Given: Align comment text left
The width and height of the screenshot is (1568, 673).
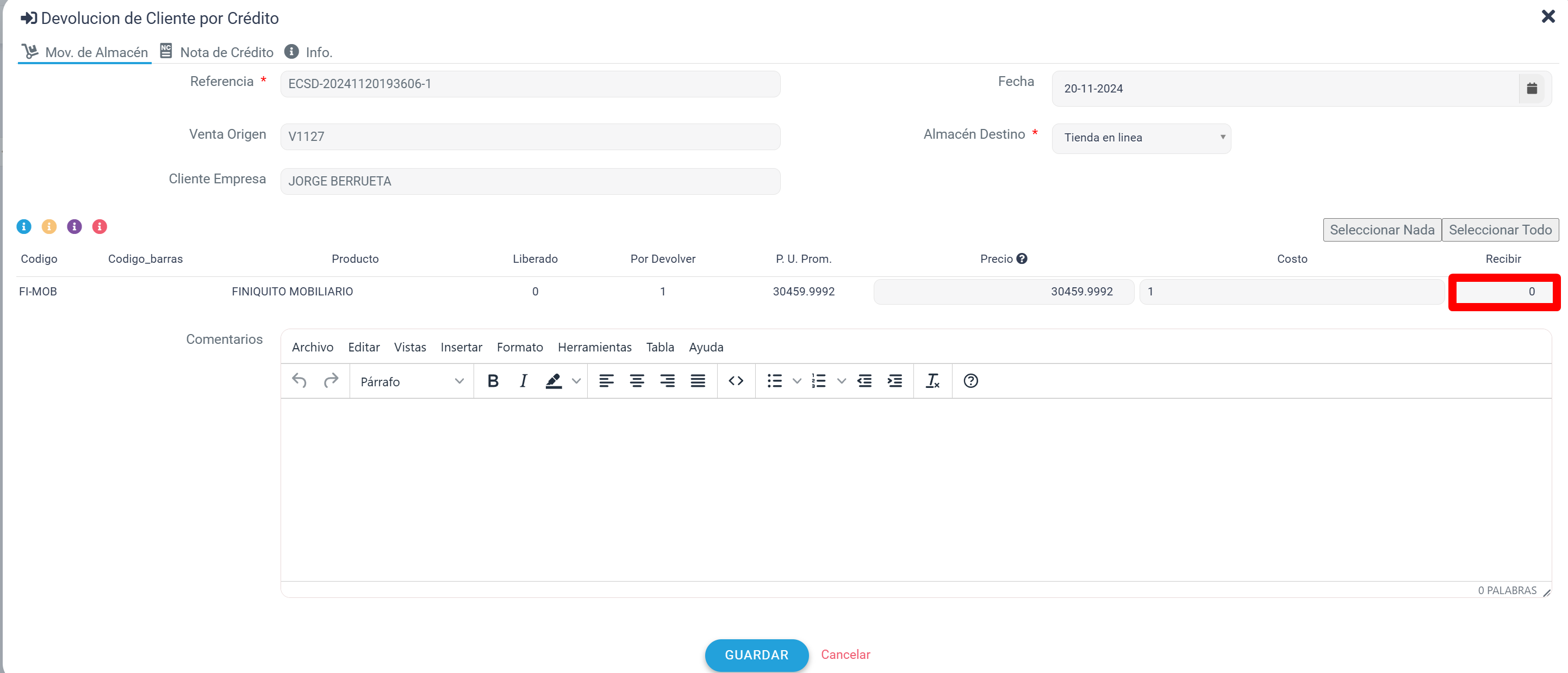Looking at the screenshot, I should (x=606, y=381).
